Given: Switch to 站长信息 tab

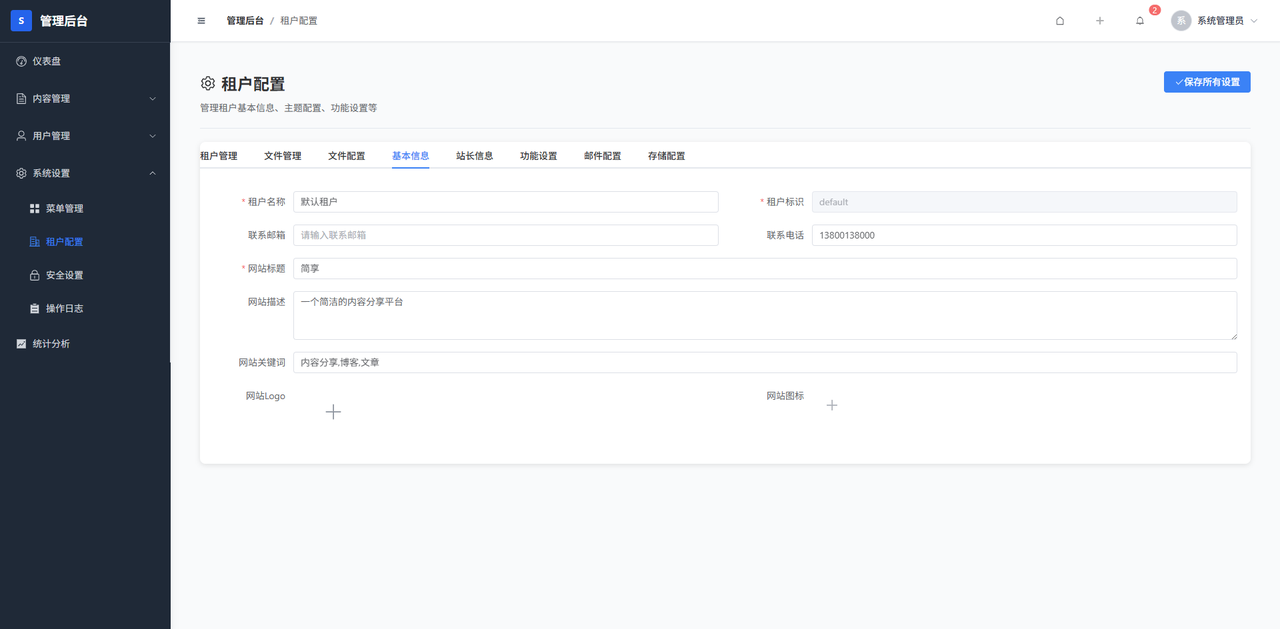Looking at the screenshot, I should pyautogui.click(x=475, y=156).
